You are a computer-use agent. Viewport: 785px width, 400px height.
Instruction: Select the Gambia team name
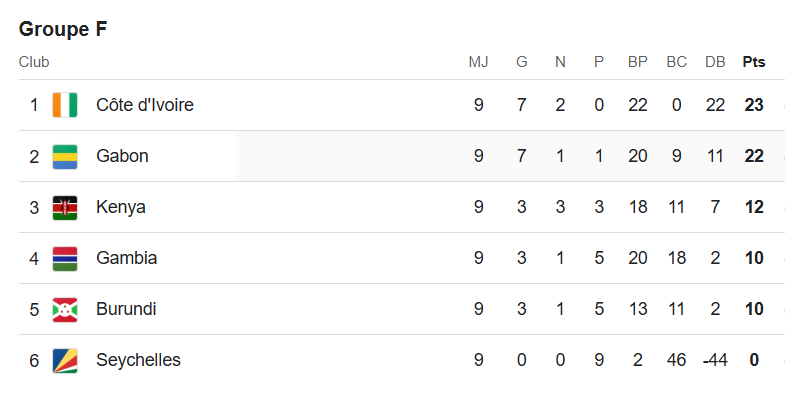click(x=127, y=258)
